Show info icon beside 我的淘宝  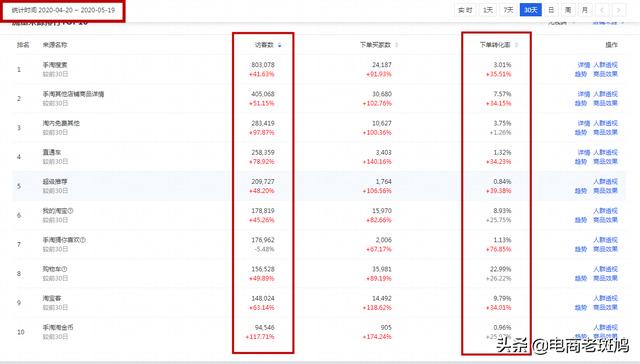[x=70, y=211]
